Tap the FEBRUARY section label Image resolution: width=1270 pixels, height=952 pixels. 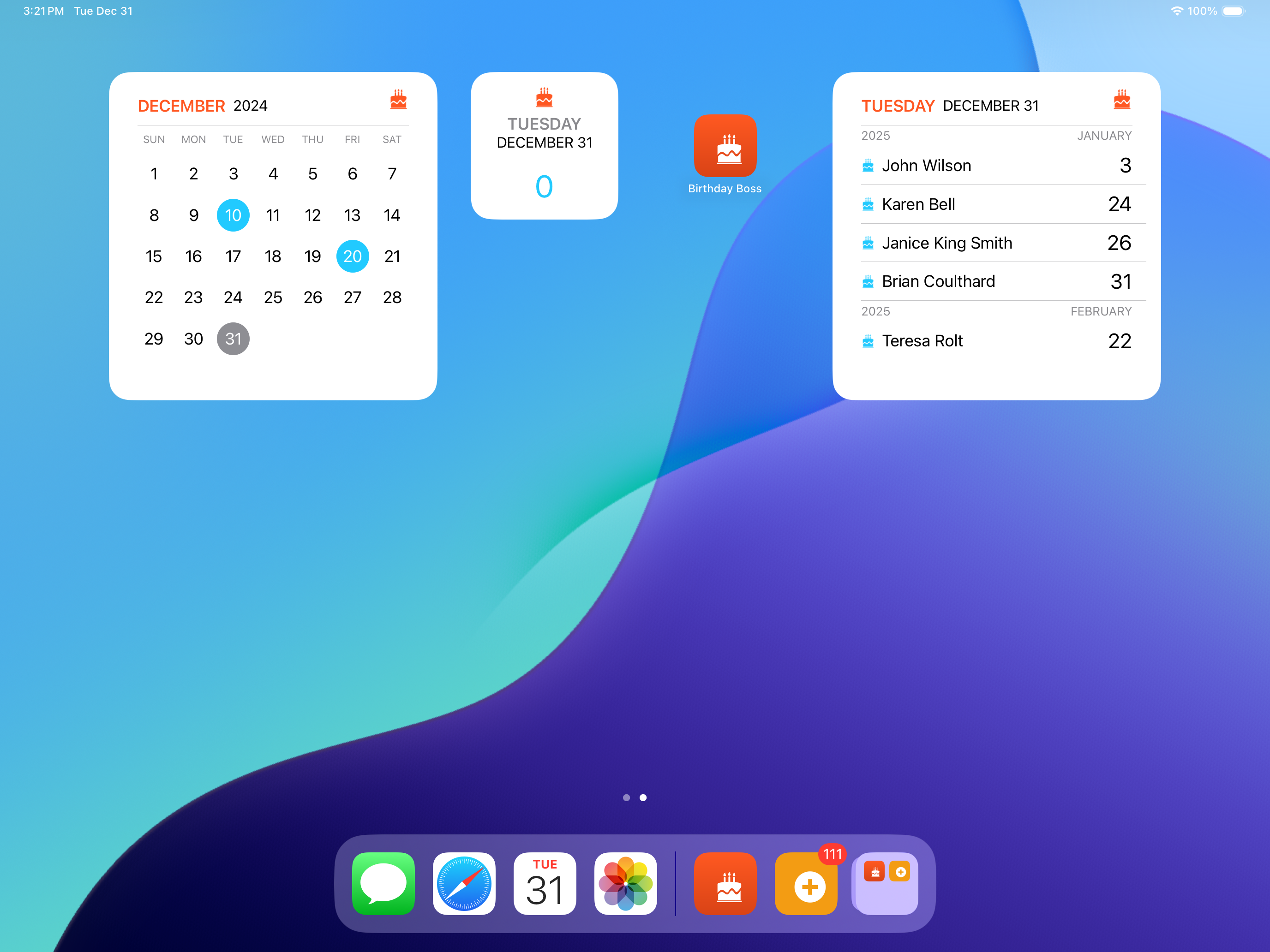pyautogui.click(x=1101, y=311)
